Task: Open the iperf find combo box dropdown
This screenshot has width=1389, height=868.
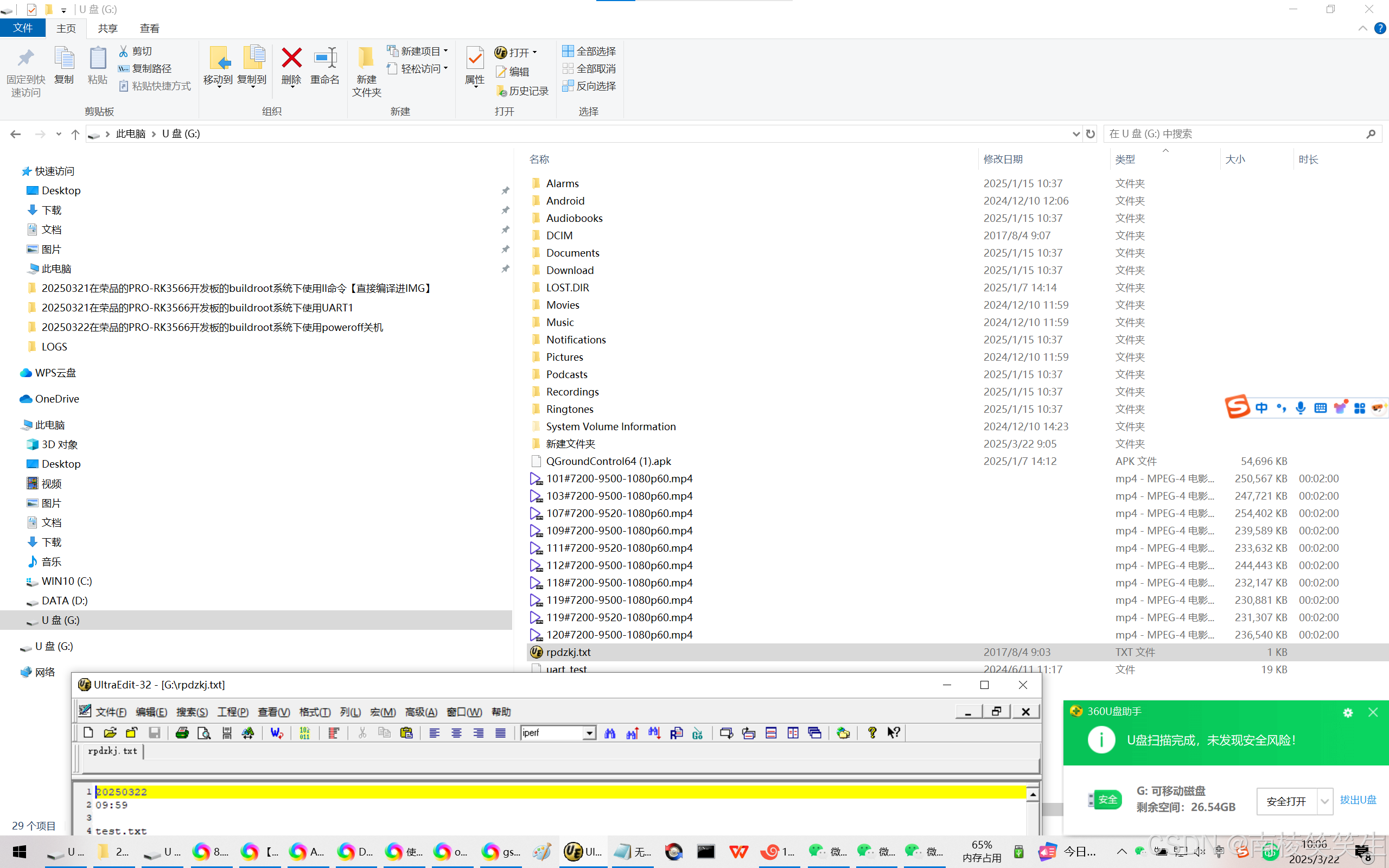Action: pos(589,733)
